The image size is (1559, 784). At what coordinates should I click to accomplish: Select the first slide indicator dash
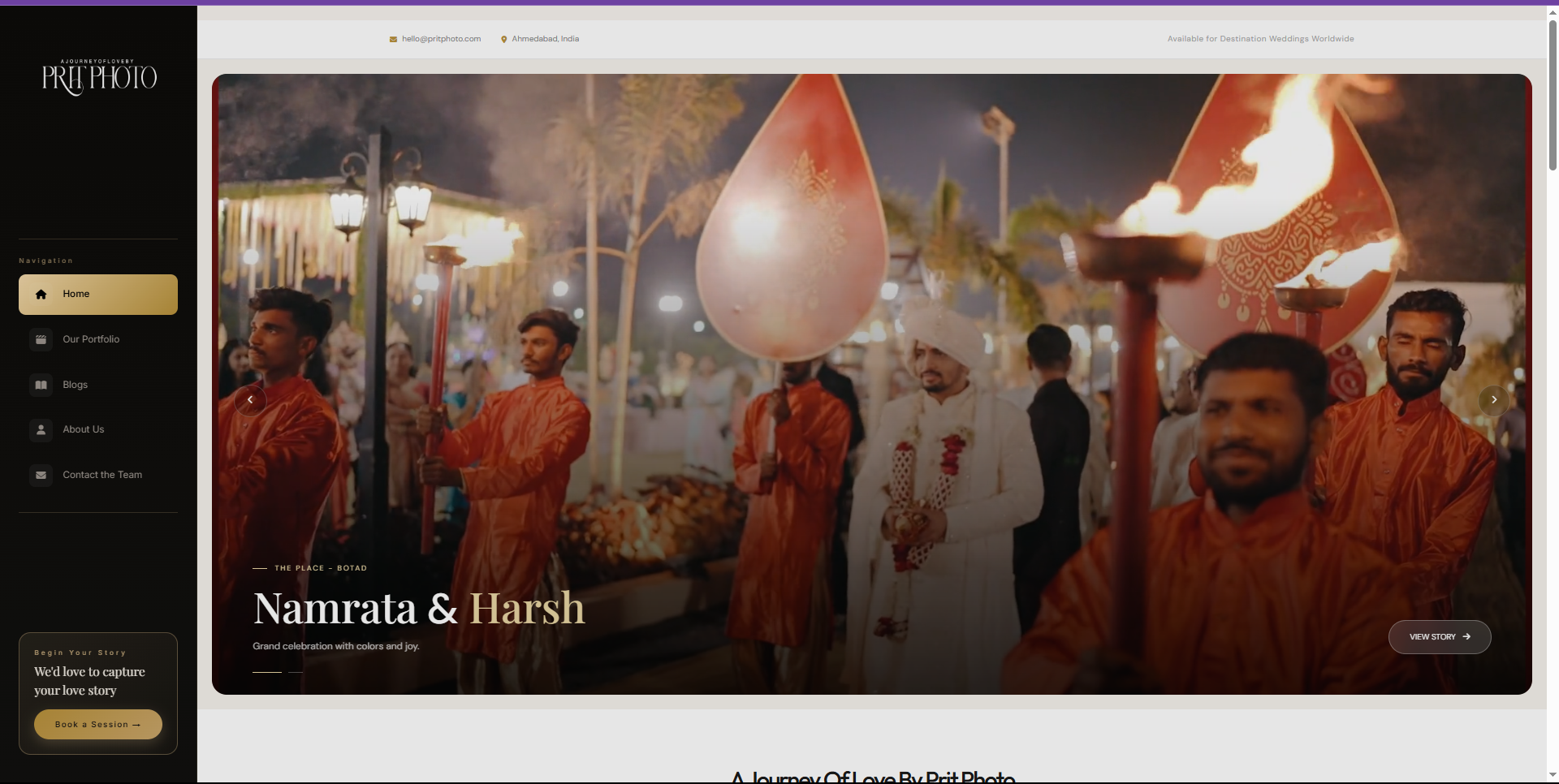pos(267,672)
